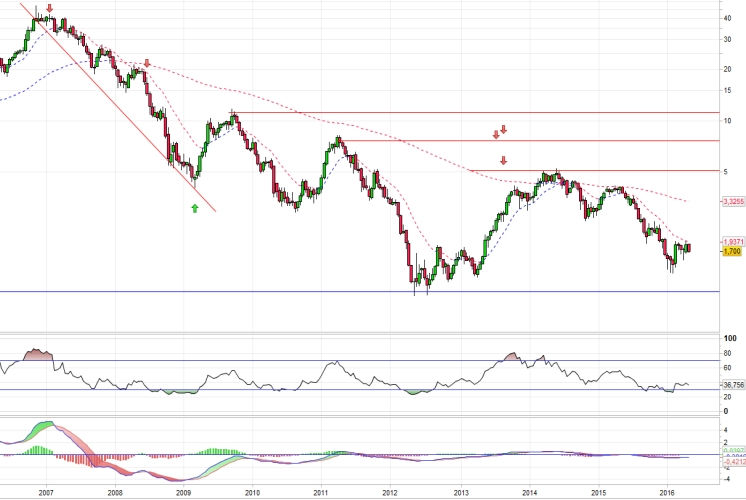
Task: Click the red MACD value label ending in 4212
Action: [x=731, y=462]
